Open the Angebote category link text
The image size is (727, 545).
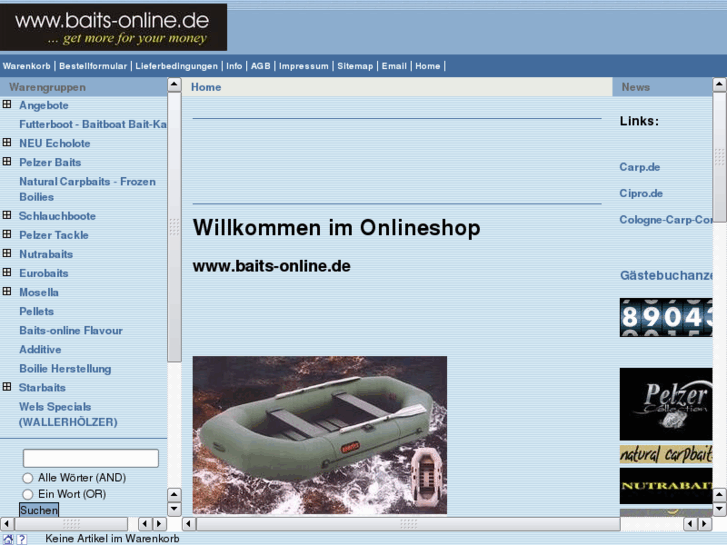coord(44,105)
